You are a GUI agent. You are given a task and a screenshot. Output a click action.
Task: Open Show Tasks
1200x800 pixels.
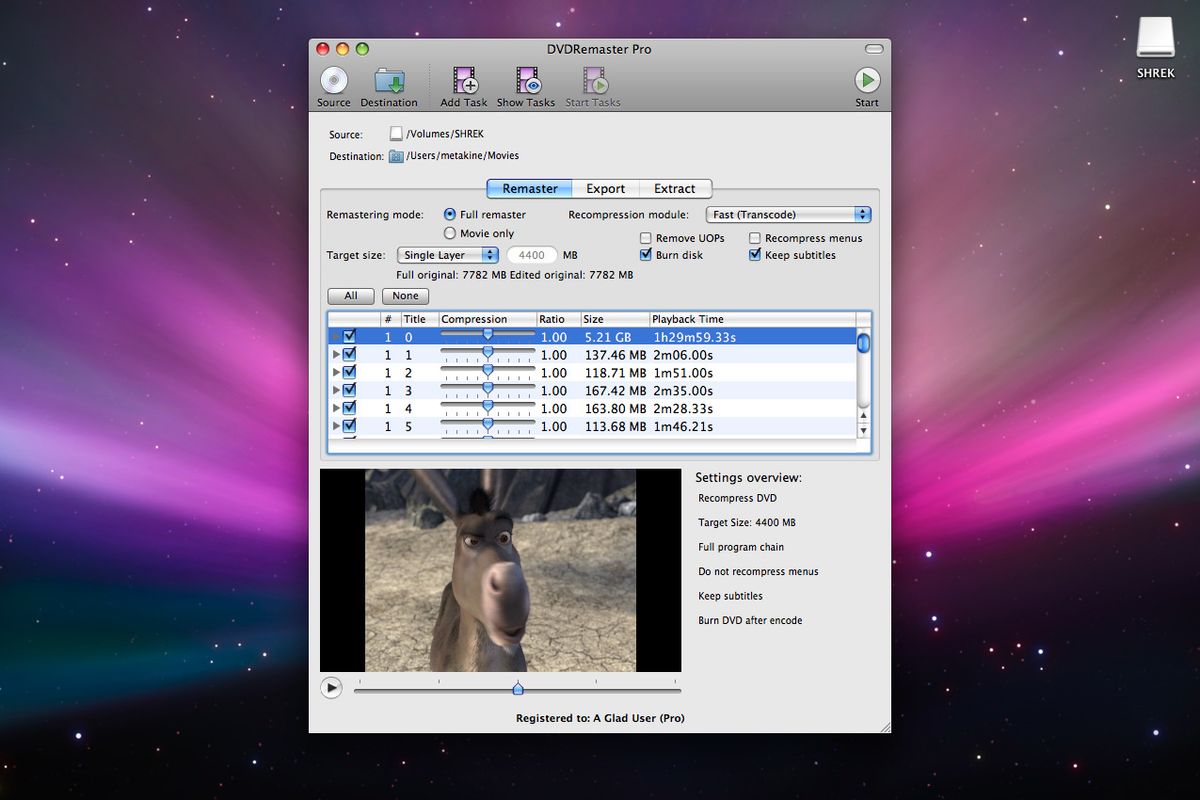coord(525,78)
